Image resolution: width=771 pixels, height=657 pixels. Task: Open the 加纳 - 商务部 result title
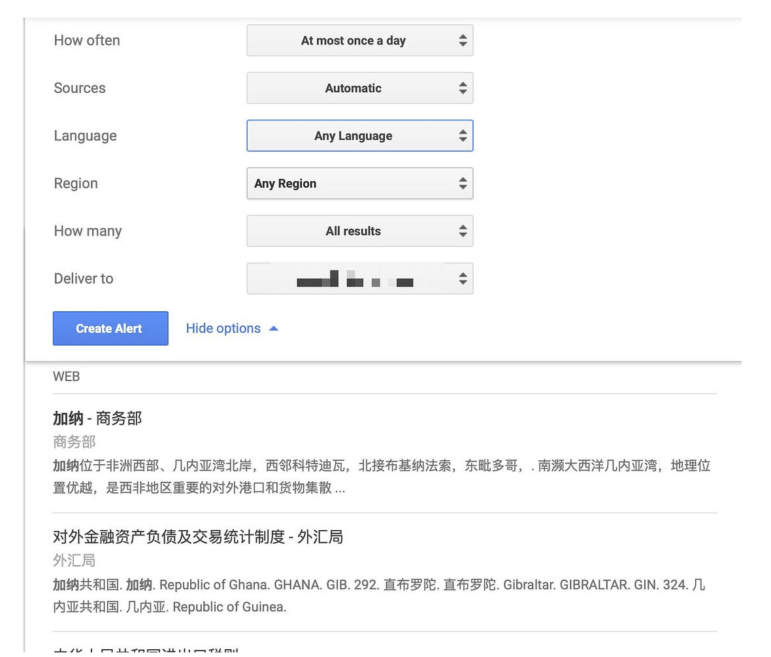pos(97,418)
